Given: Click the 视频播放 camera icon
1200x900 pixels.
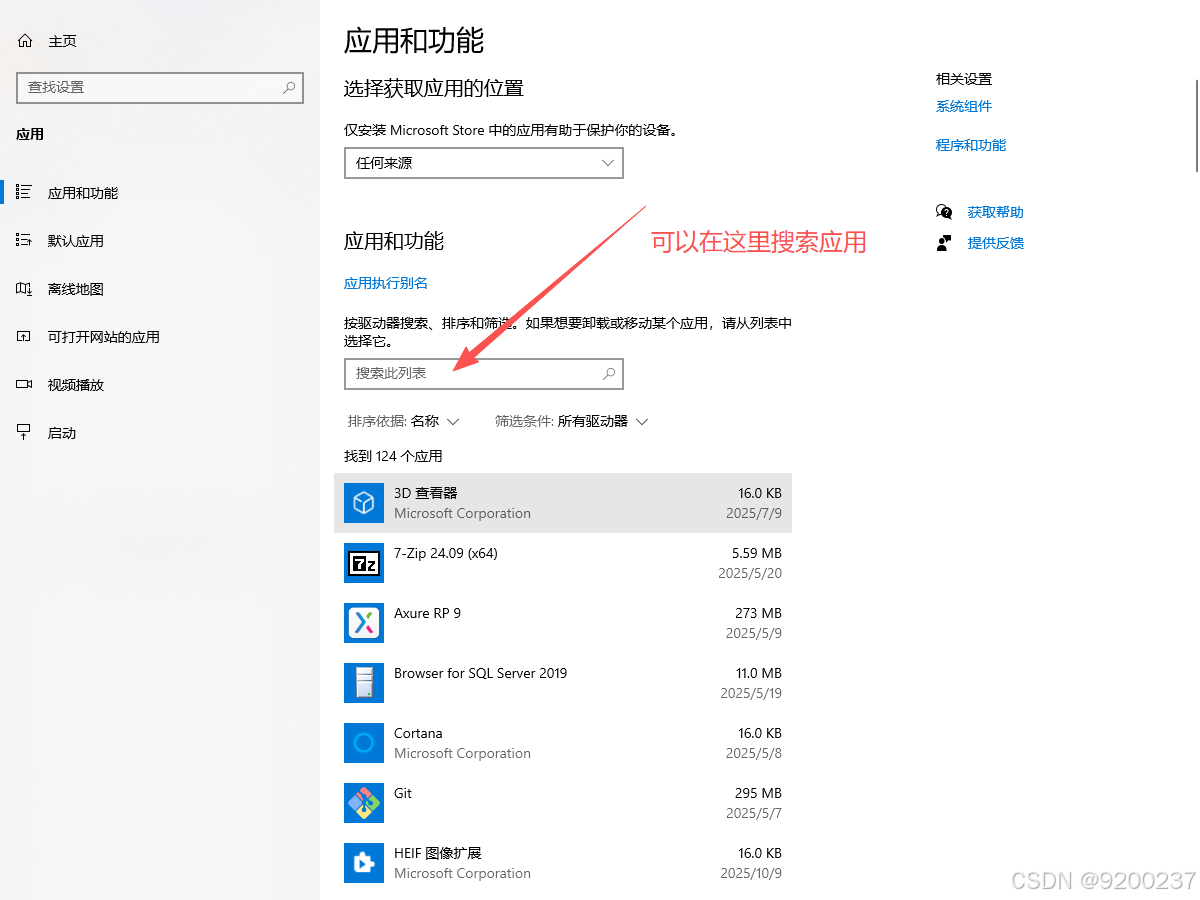Looking at the screenshot, I should 24,384.
